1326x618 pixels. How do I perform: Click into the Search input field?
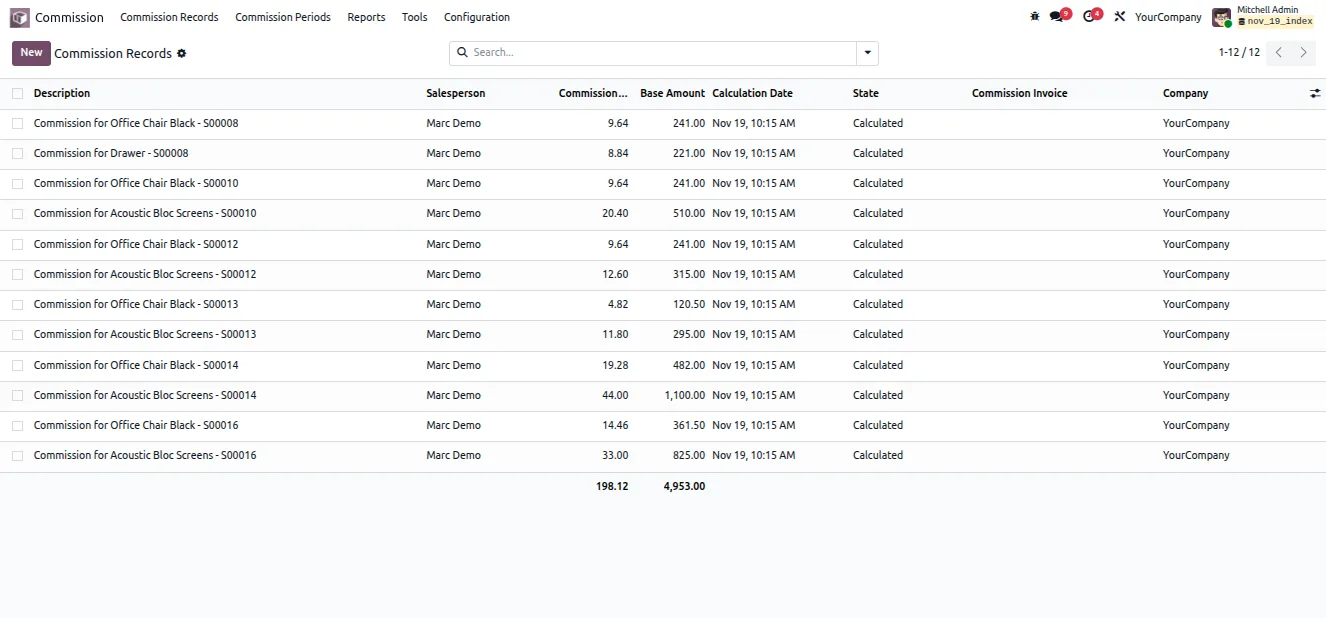click(662, 53)
